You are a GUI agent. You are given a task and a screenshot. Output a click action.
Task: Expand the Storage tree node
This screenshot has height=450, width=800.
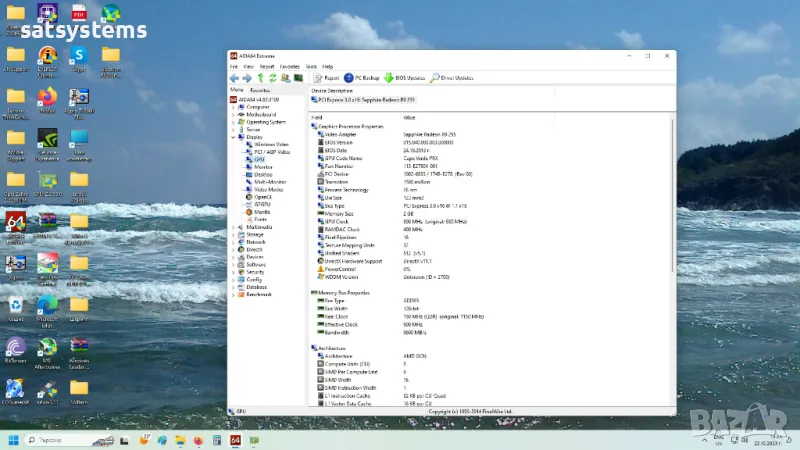point(233,234)
